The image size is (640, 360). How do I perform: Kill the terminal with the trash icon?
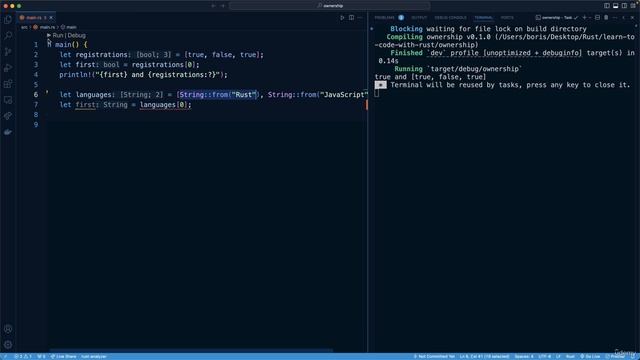(606, 18)
